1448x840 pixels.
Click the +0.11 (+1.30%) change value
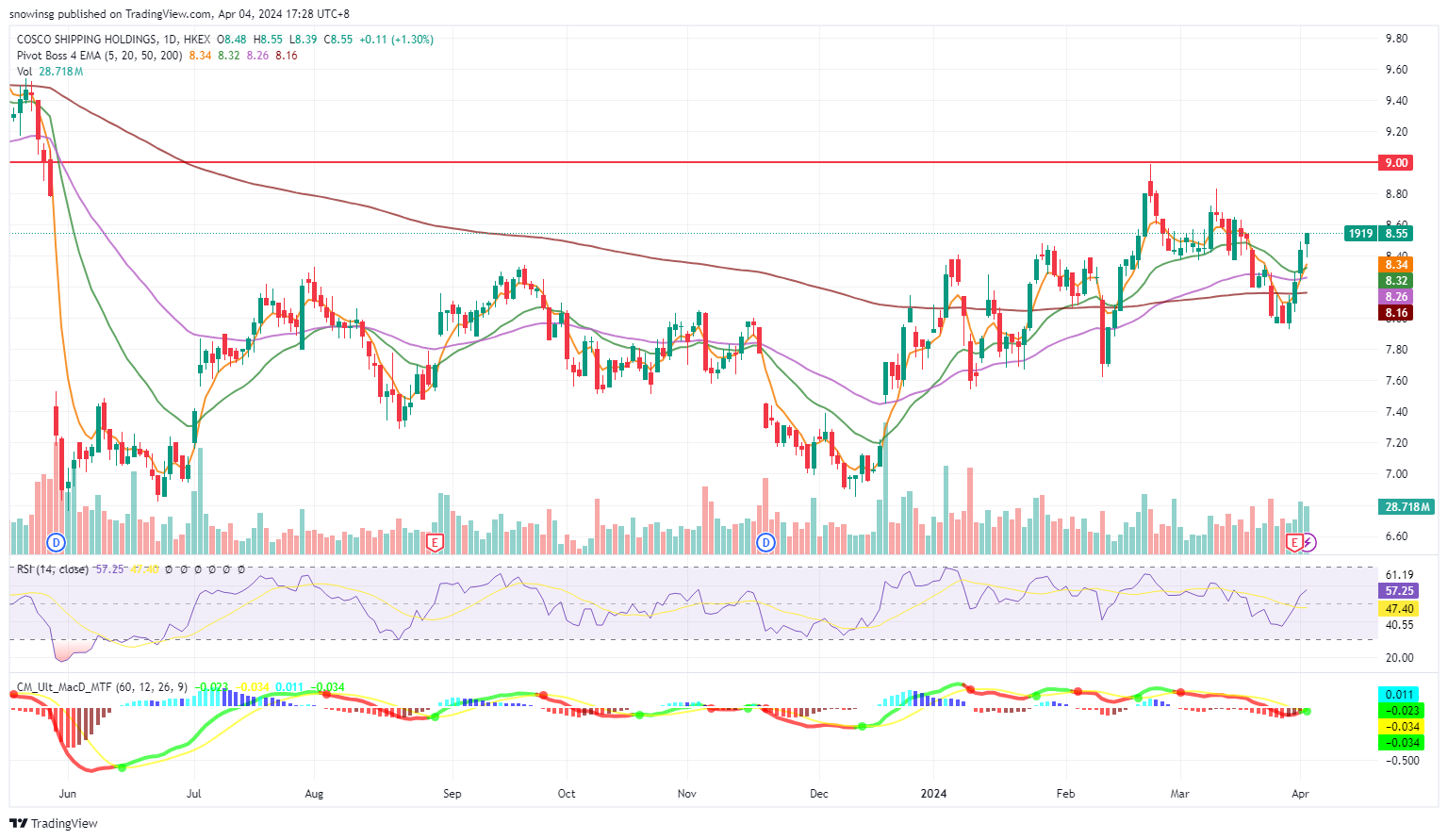click(397, 40)
